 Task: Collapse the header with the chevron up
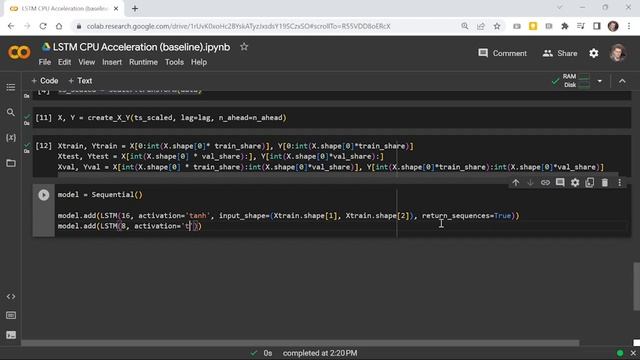coord(622,81)
